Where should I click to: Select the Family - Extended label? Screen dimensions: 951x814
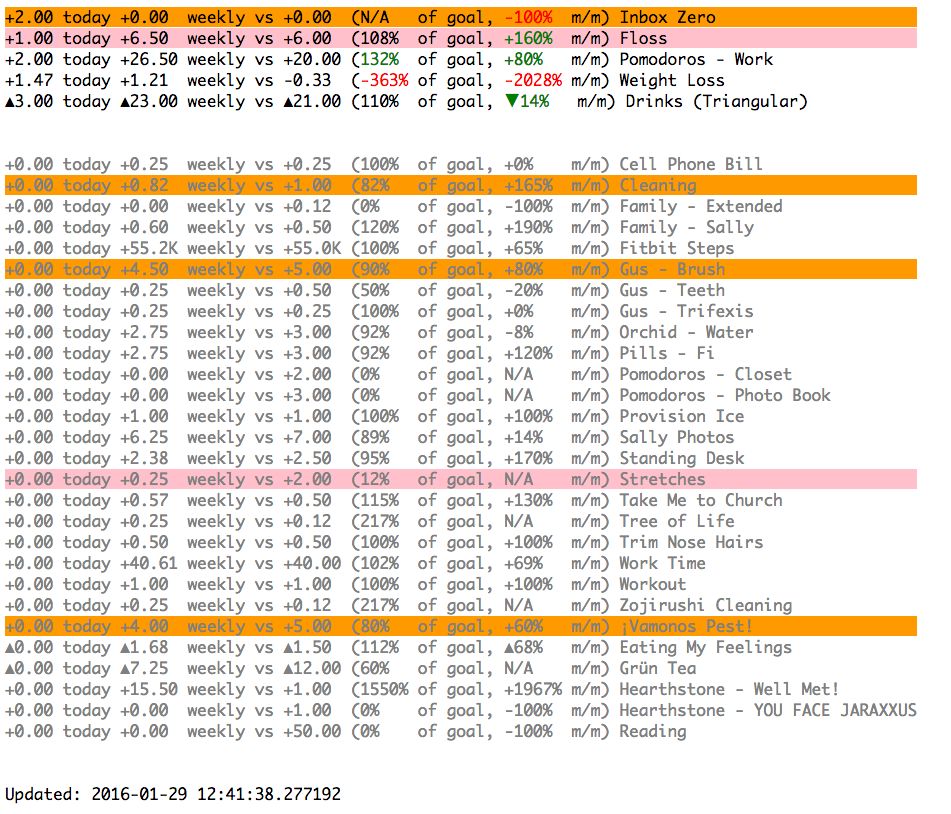pyautogui.click(x=701, y=206)
